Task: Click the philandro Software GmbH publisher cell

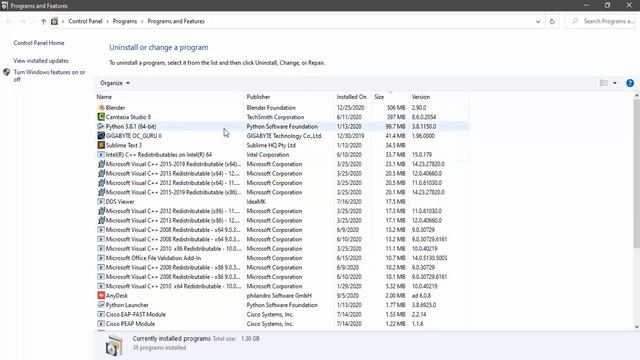Action: click(x=279, y=296)
